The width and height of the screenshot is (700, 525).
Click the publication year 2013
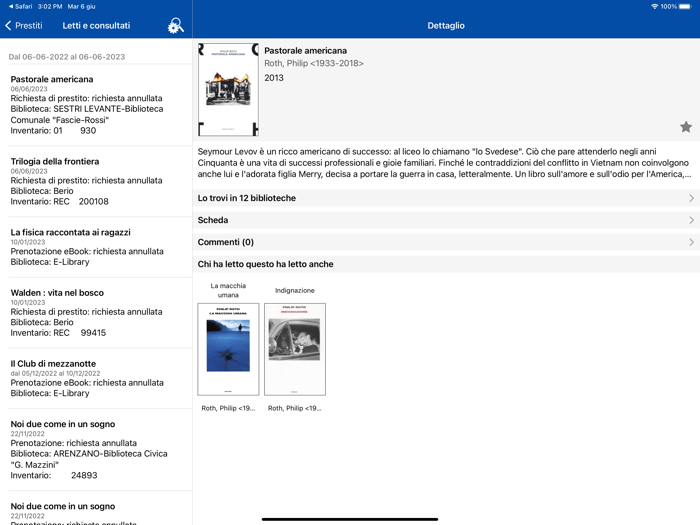pyautogui.click(x=274, y=78)
